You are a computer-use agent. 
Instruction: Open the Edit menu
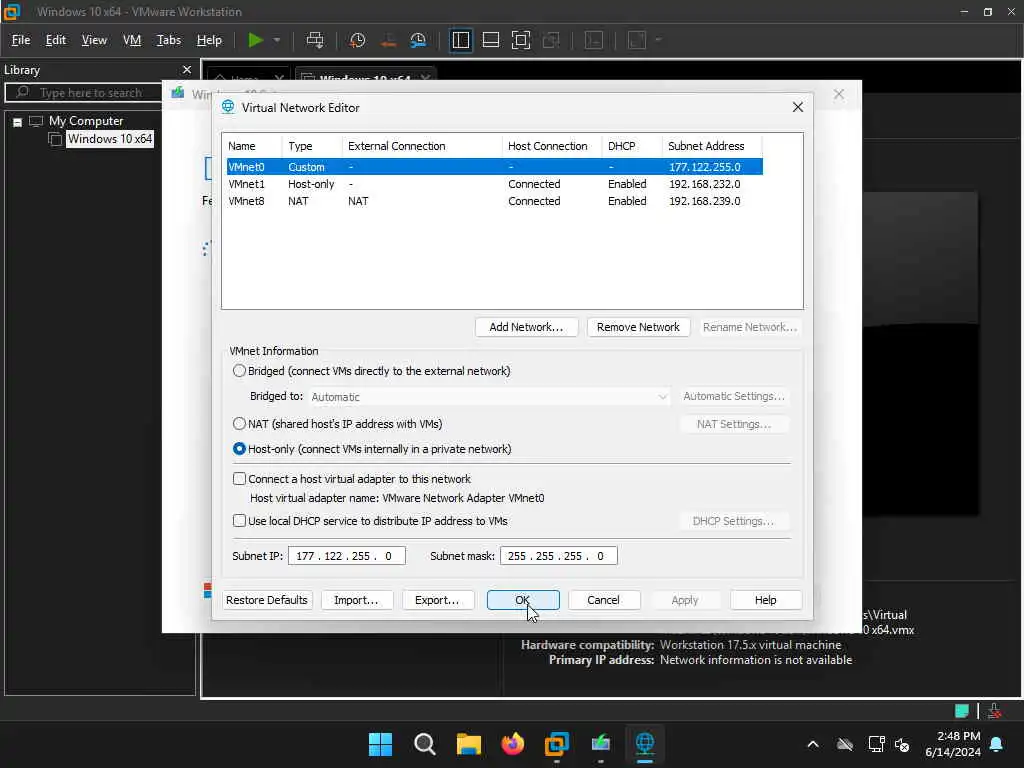point(56,40)
